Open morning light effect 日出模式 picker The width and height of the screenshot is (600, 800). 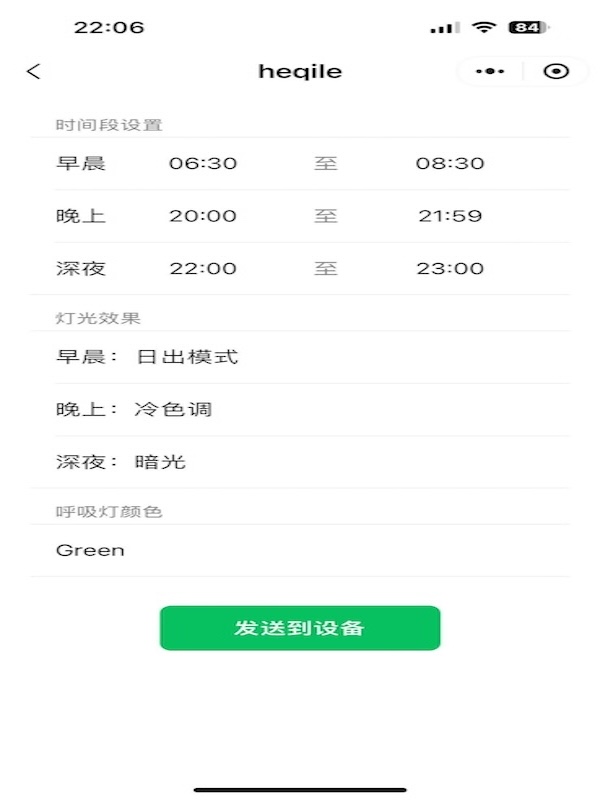pyautogui.click(x=187, y=356)
